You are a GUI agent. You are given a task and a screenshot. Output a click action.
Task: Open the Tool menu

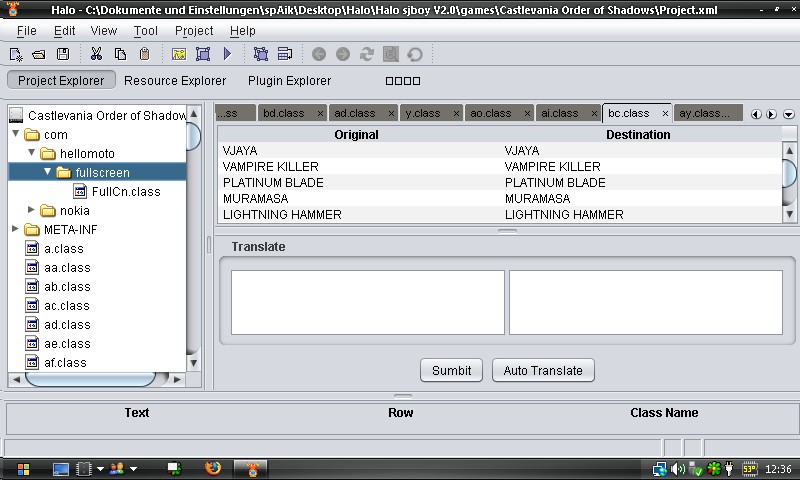(145, 31)
